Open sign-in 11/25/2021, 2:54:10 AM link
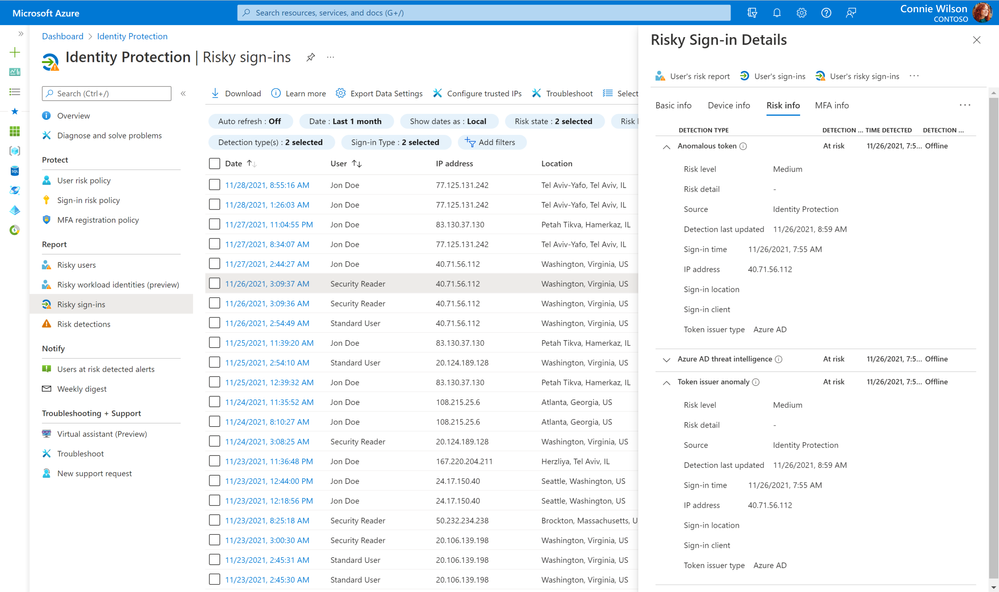The width and height of the screenshot is (999, 592). coord(267,363)
